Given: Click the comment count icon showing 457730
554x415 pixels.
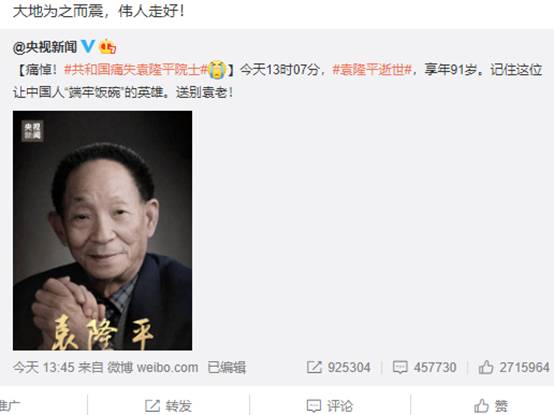Looking at the screenshot, I should pos(400,367).
